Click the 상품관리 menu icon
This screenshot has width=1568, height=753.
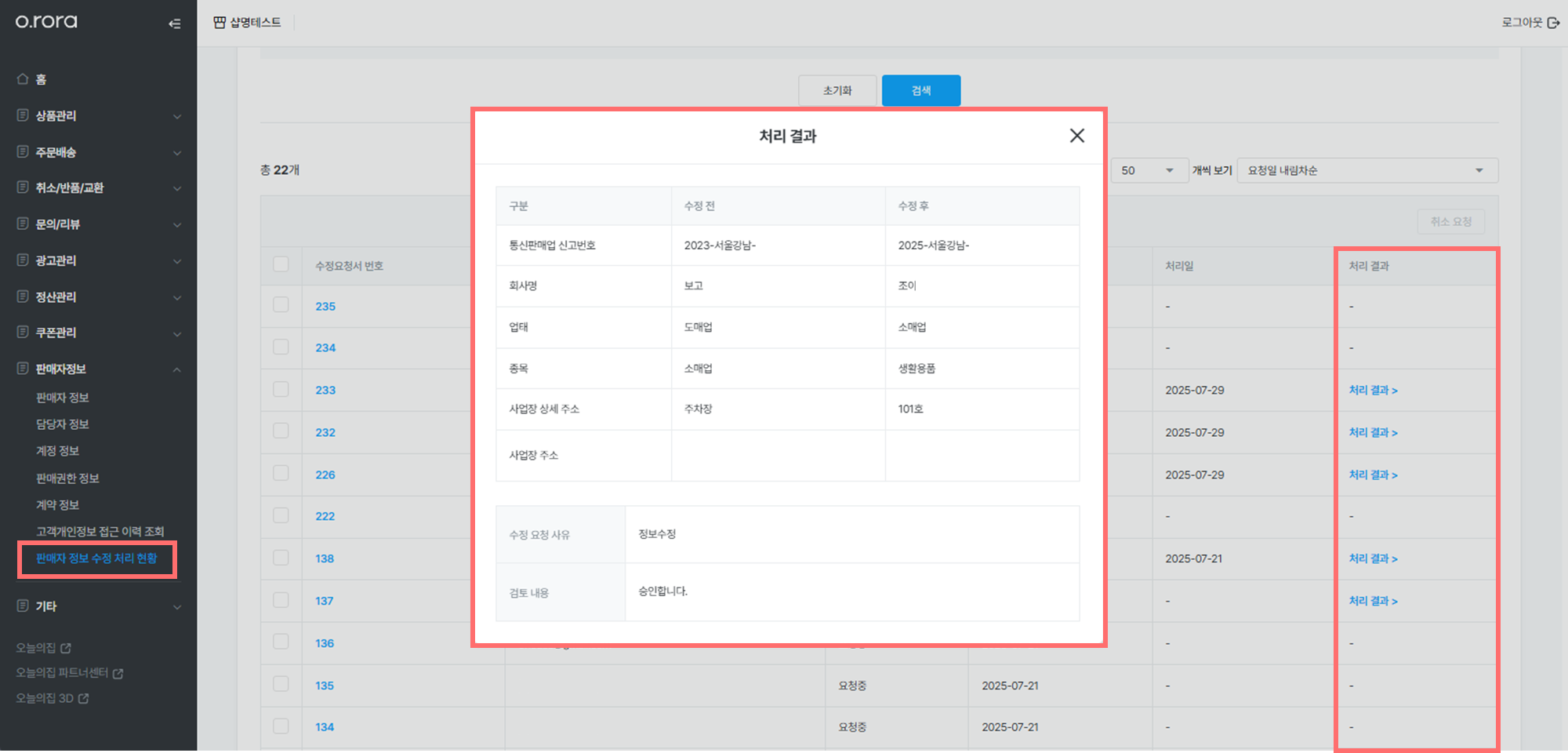[23, 115]
